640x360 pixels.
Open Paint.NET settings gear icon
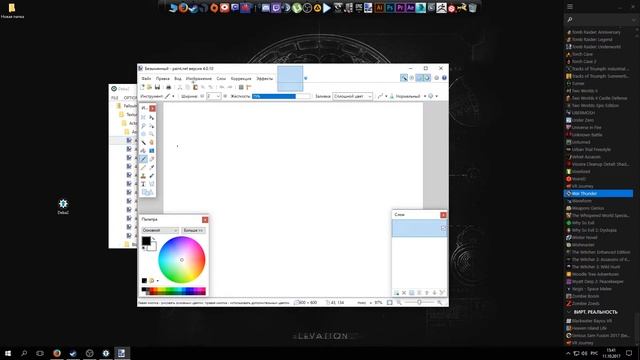436,78
